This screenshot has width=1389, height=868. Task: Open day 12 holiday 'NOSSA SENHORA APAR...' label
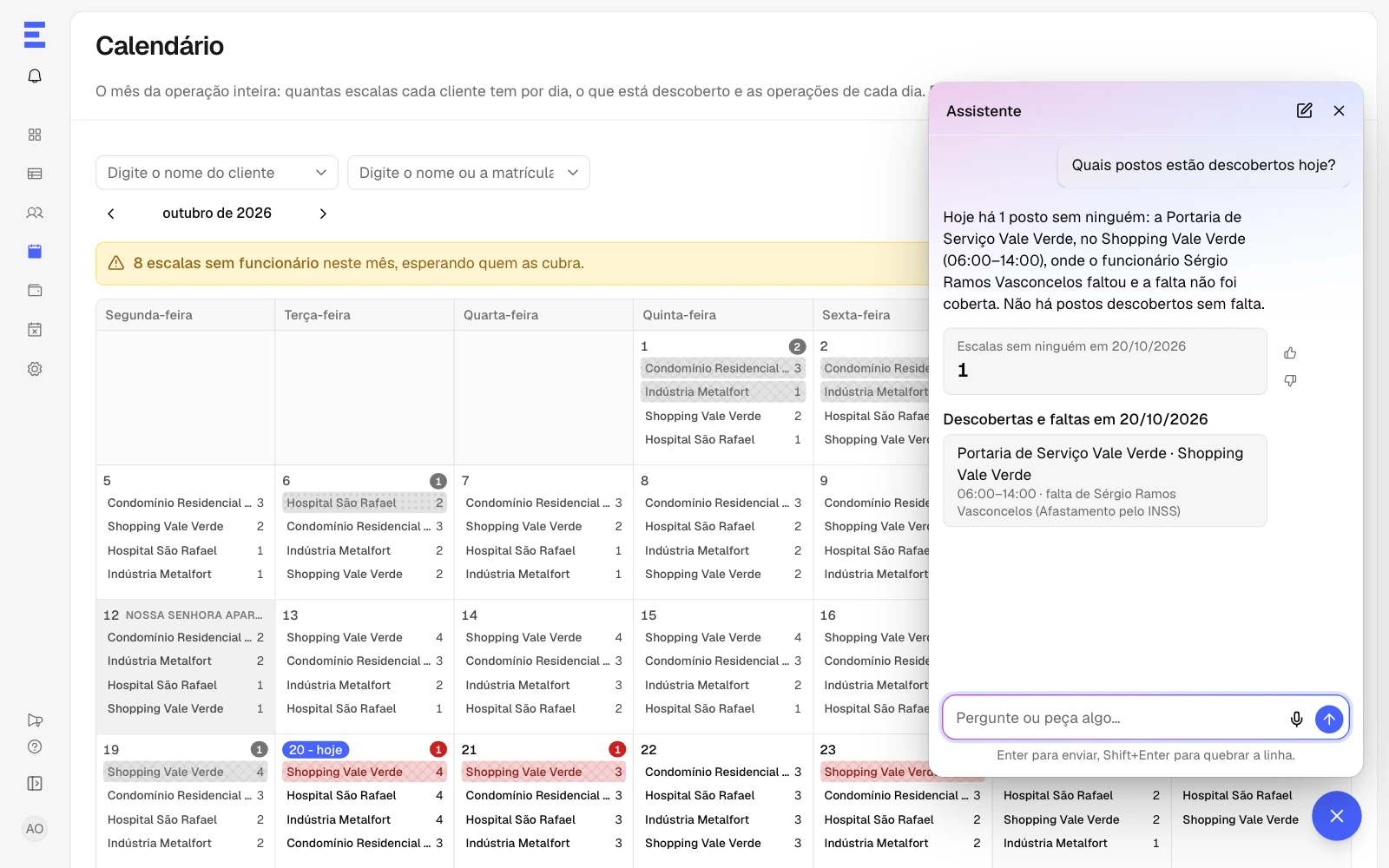tap(194, 615)
